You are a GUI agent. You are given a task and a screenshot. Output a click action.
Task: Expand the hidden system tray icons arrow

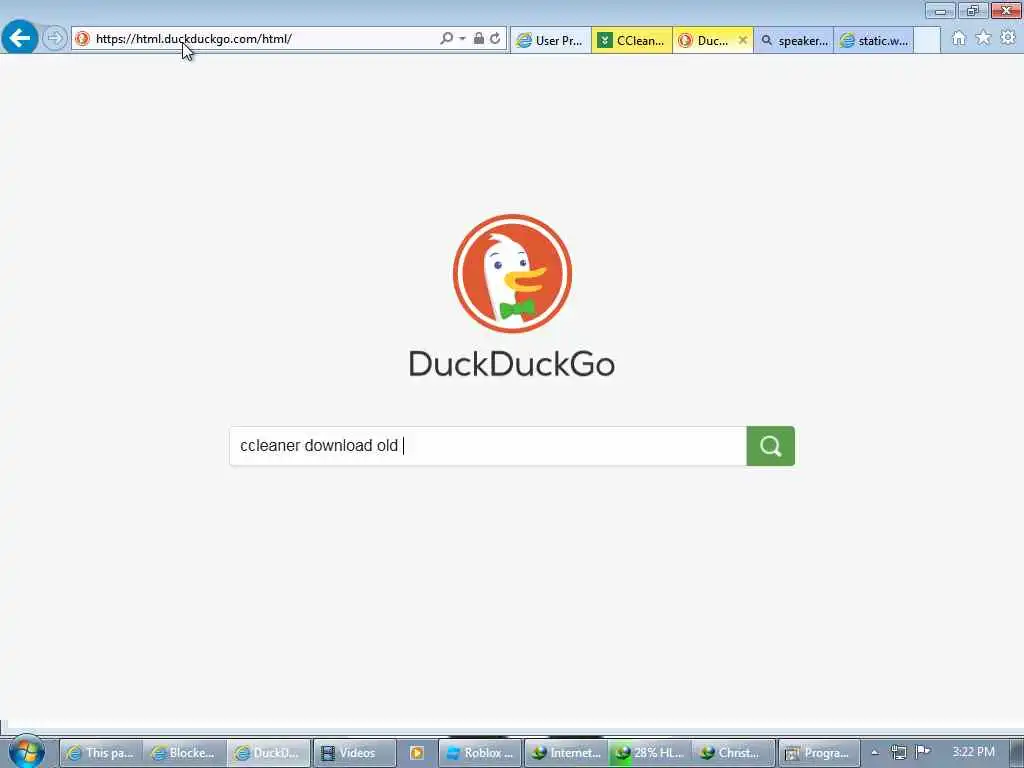pos(875,753)
